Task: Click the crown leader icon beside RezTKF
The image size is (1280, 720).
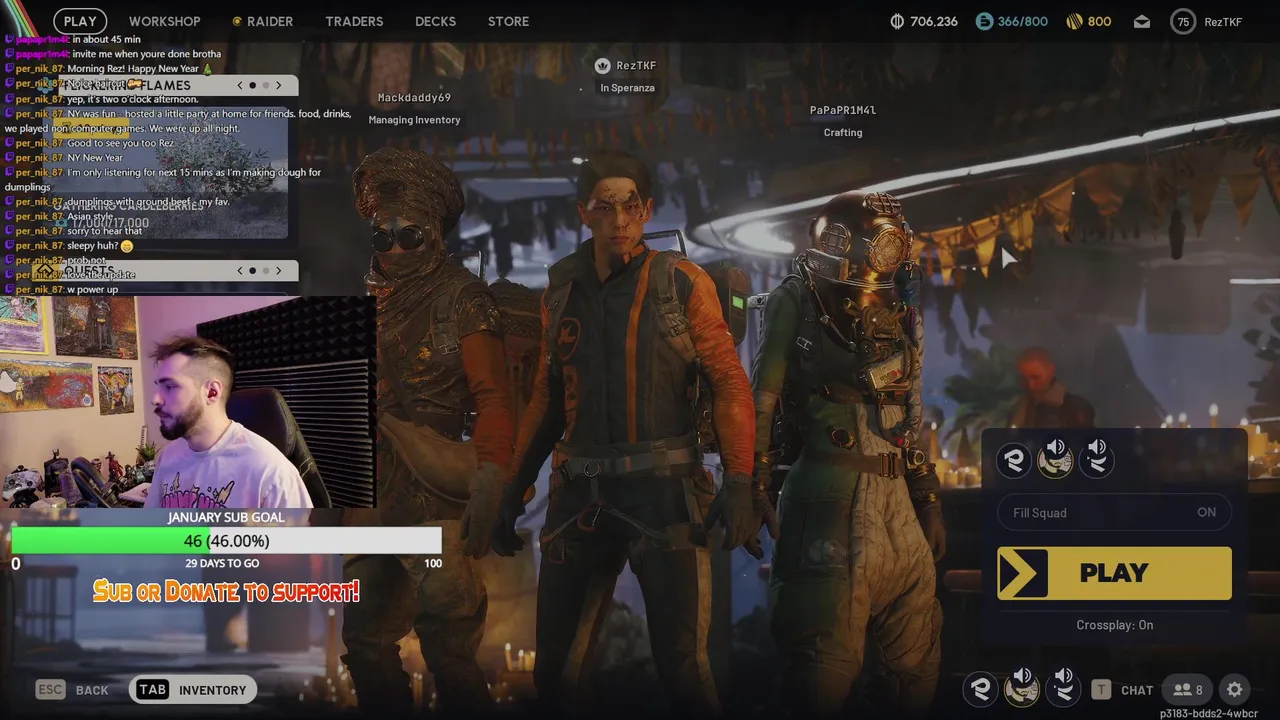Action: 602,66
